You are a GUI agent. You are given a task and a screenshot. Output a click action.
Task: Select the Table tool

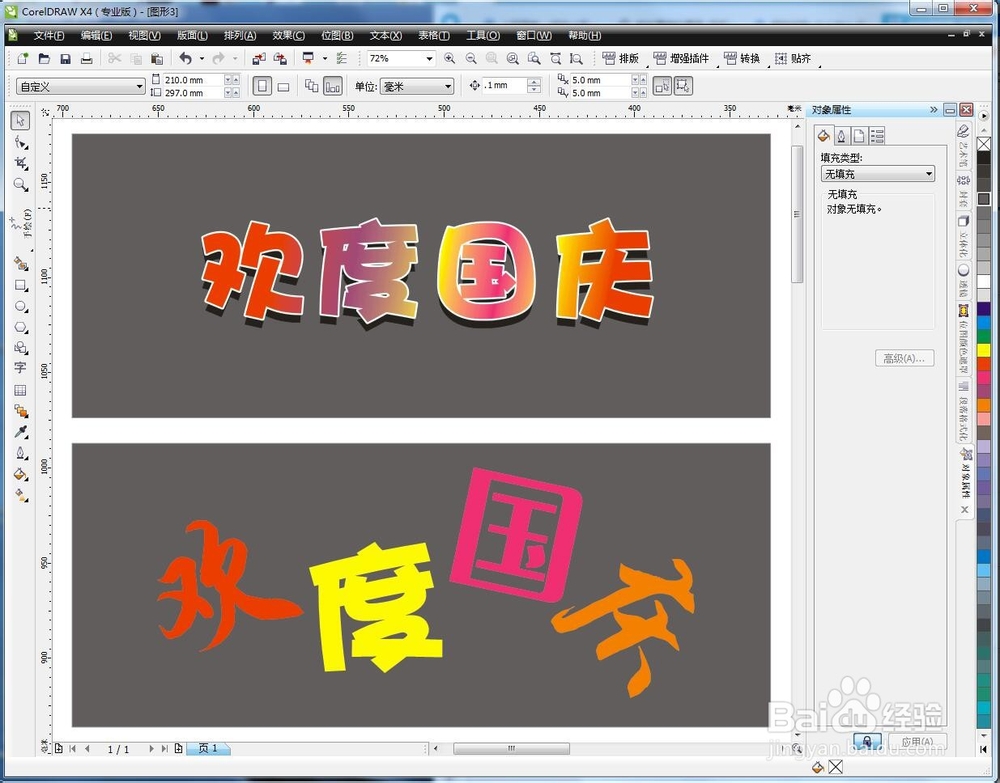point(20,390)
